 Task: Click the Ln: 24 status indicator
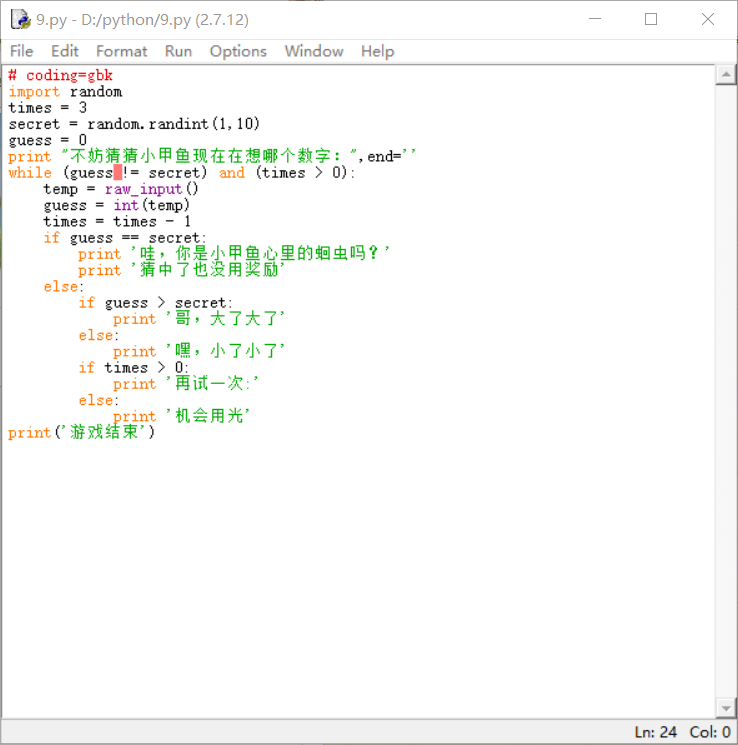tap(656, 732)
